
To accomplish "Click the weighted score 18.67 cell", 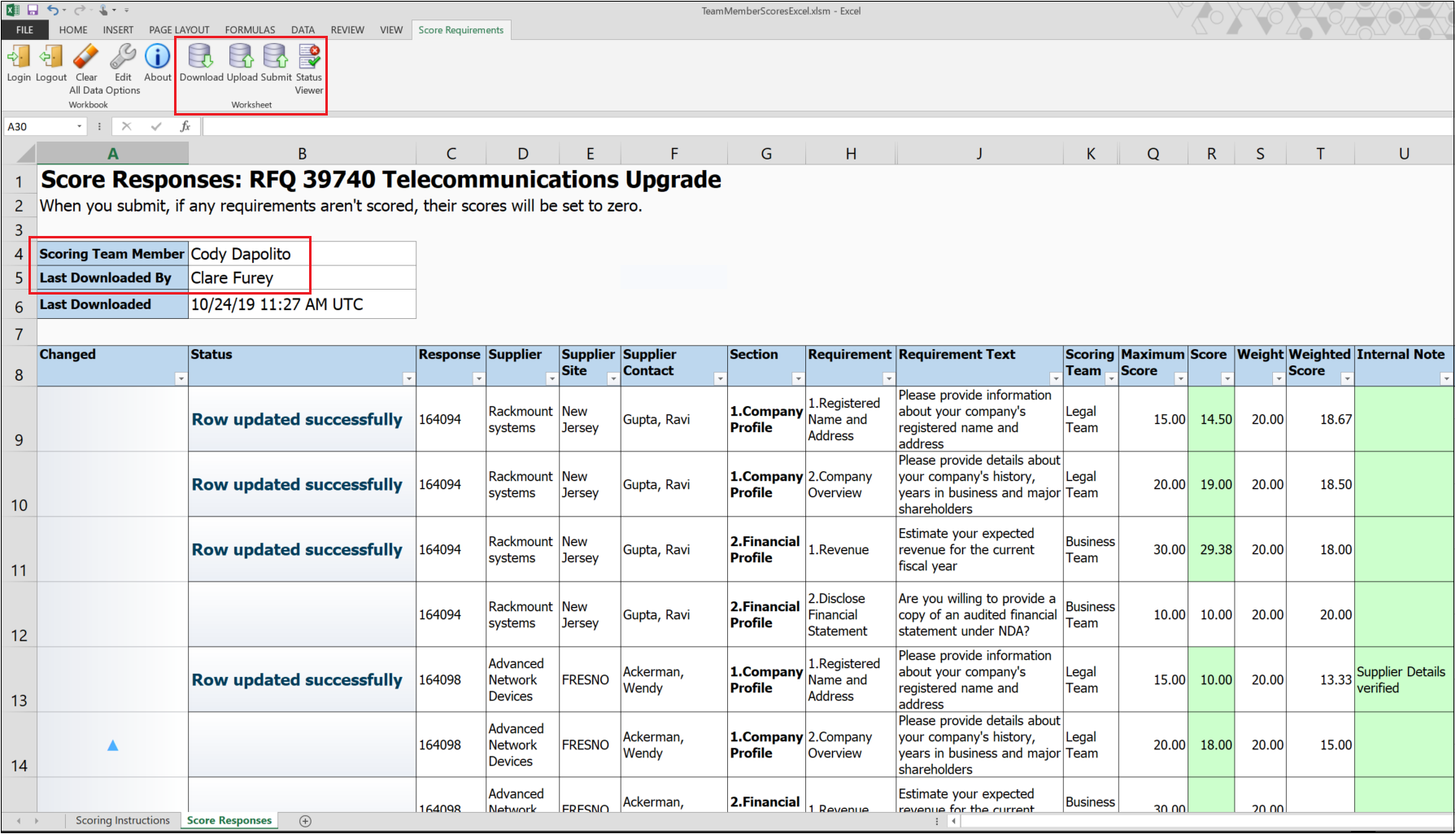I will pyautogui.click(x=1320, y=419).
